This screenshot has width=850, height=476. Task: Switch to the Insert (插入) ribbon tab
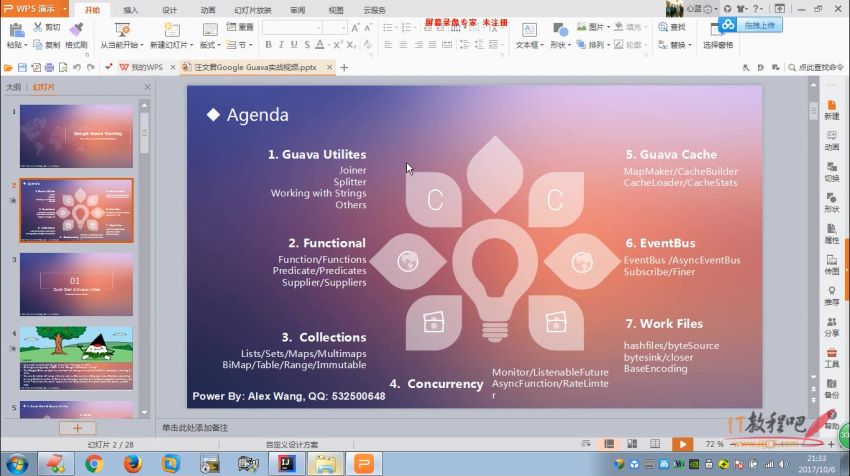tap(131, 10)
